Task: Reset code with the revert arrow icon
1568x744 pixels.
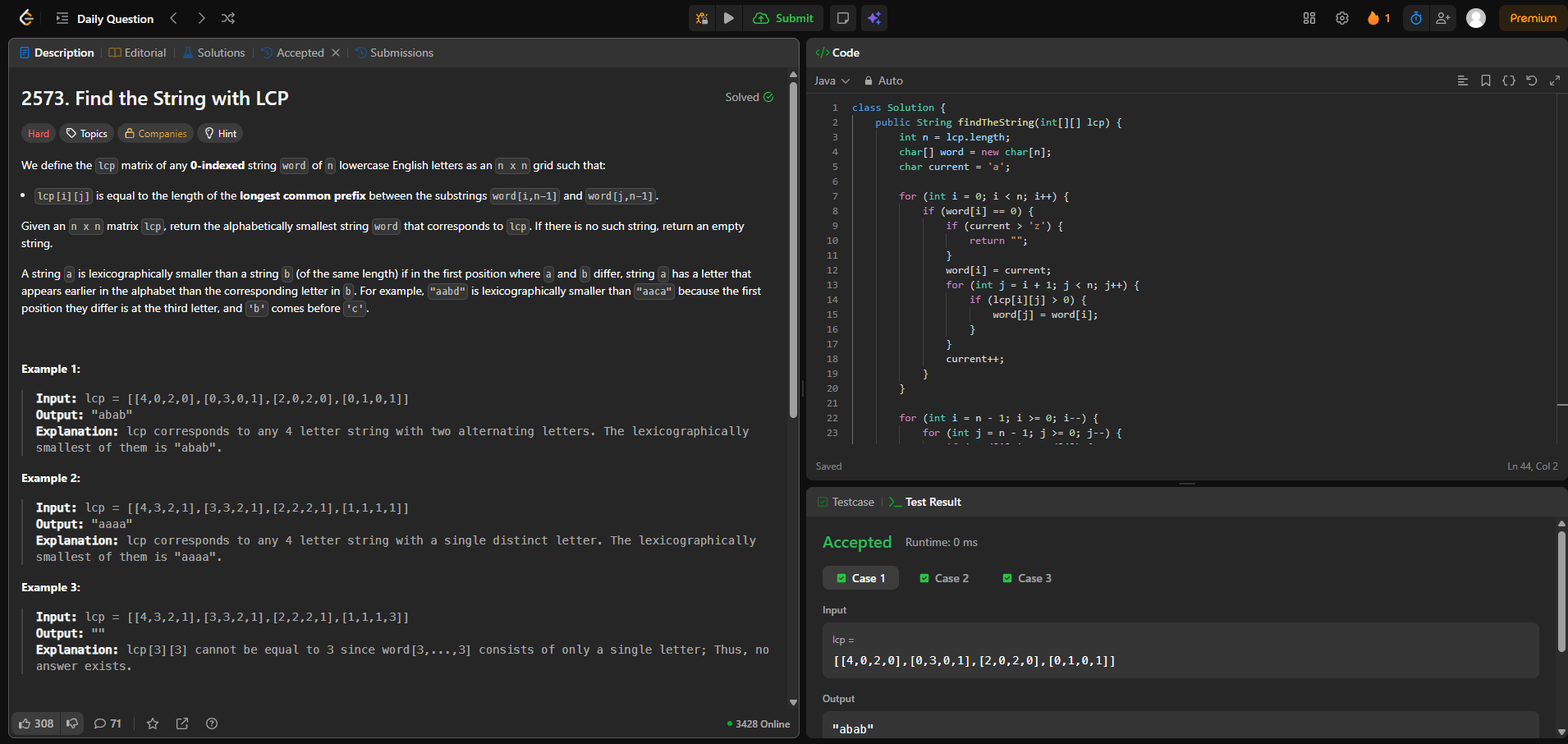Action: pos(1531,80)
